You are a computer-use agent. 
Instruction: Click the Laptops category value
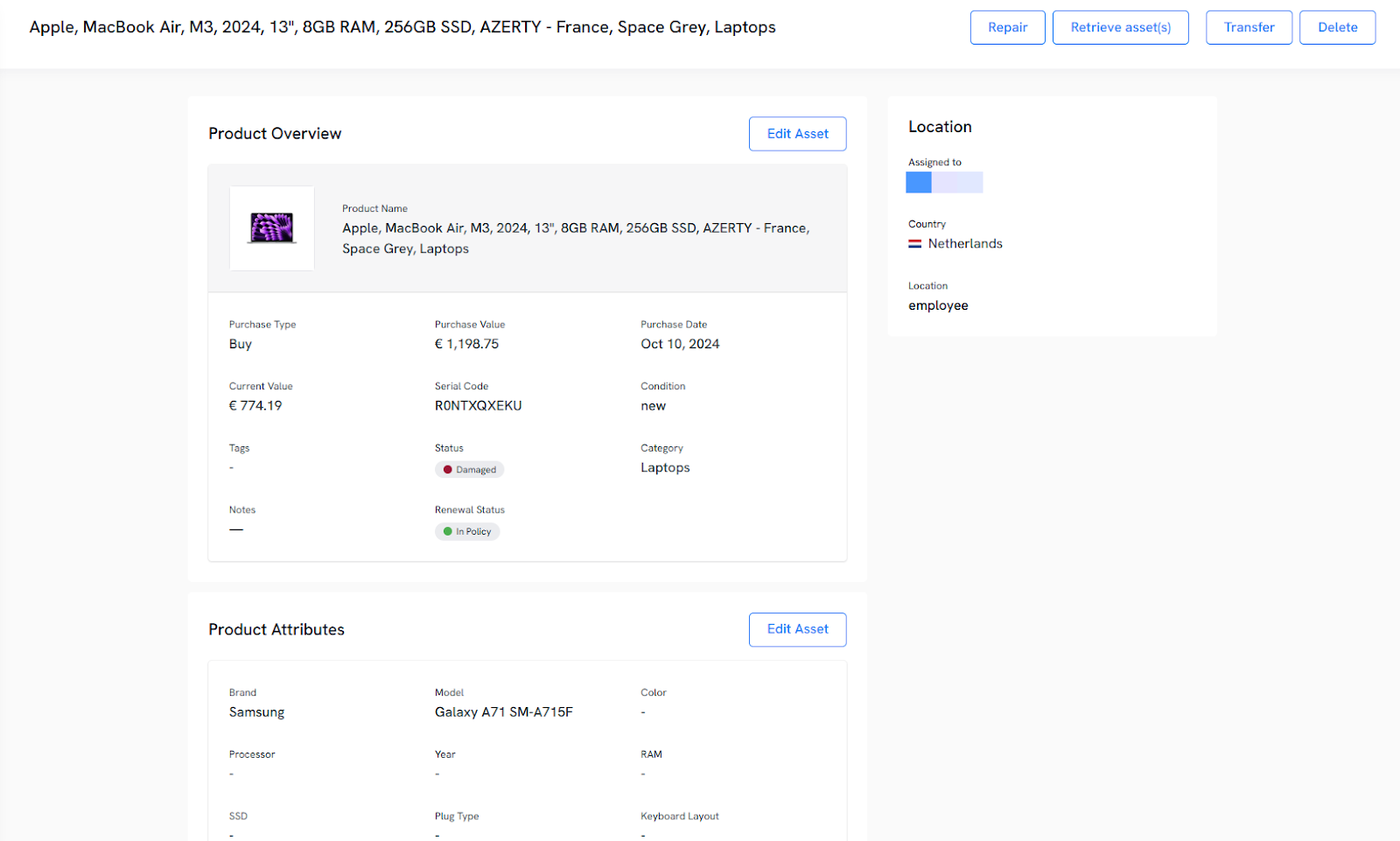pos(665,468)
